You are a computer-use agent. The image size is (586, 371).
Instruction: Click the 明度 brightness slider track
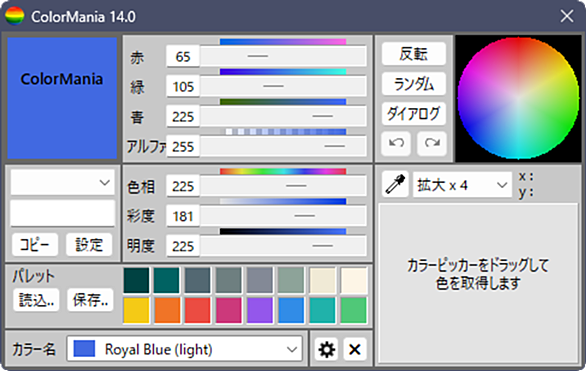pyautogui.click(x=283, y=246)
